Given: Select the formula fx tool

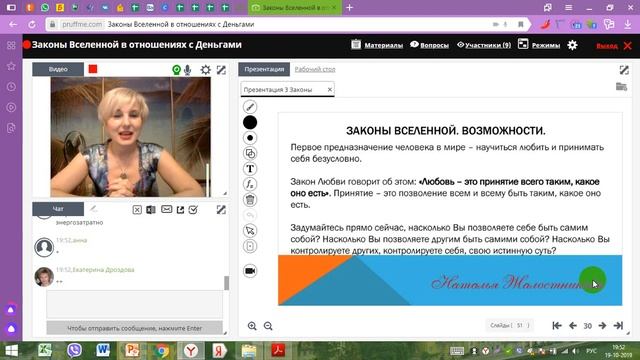Looking at the screenshot, I should (x=250, y=184).
